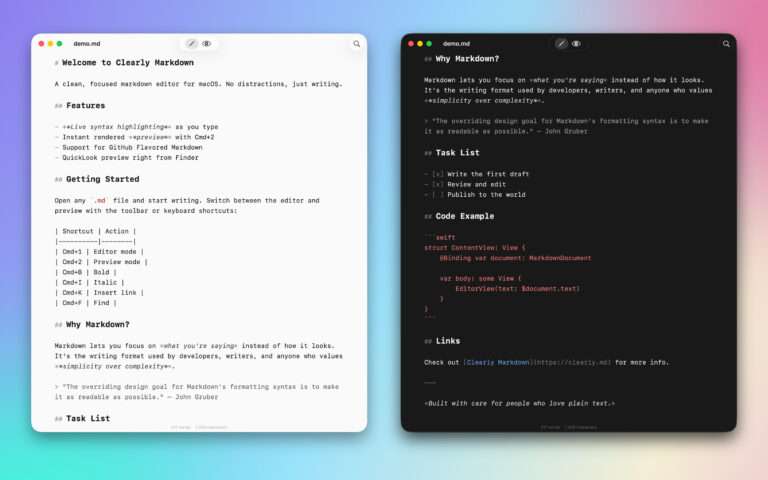Click the 'Live syntax highlighting' list item
The height and width of the screenshot is (480, 768).
(x=136, y=127)
